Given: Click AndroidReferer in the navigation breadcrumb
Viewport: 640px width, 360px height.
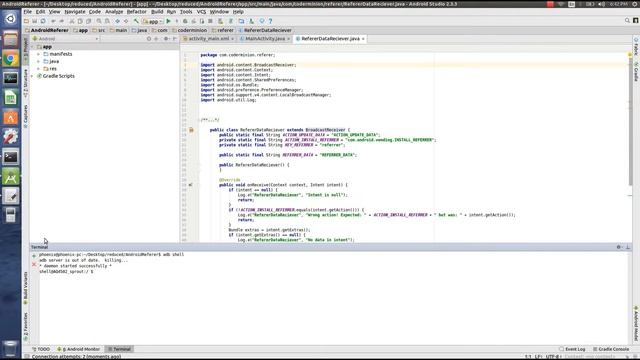Looking at the screenshot, I should click(47, 30).
